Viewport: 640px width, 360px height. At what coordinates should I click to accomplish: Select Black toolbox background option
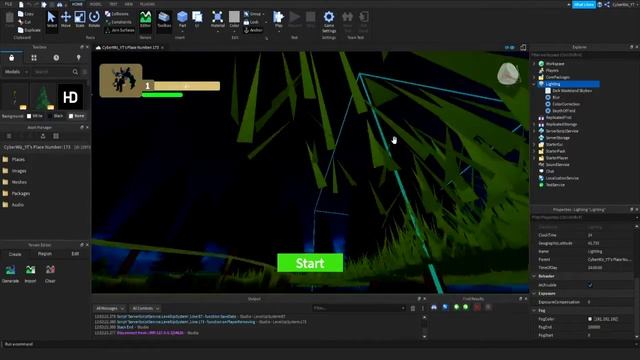[x=56, y=116]
